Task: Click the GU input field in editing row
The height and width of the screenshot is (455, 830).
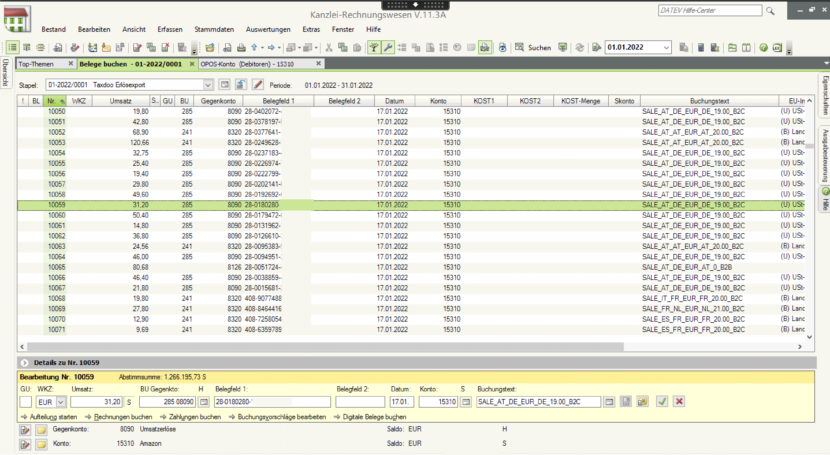Action: point(26,402)
